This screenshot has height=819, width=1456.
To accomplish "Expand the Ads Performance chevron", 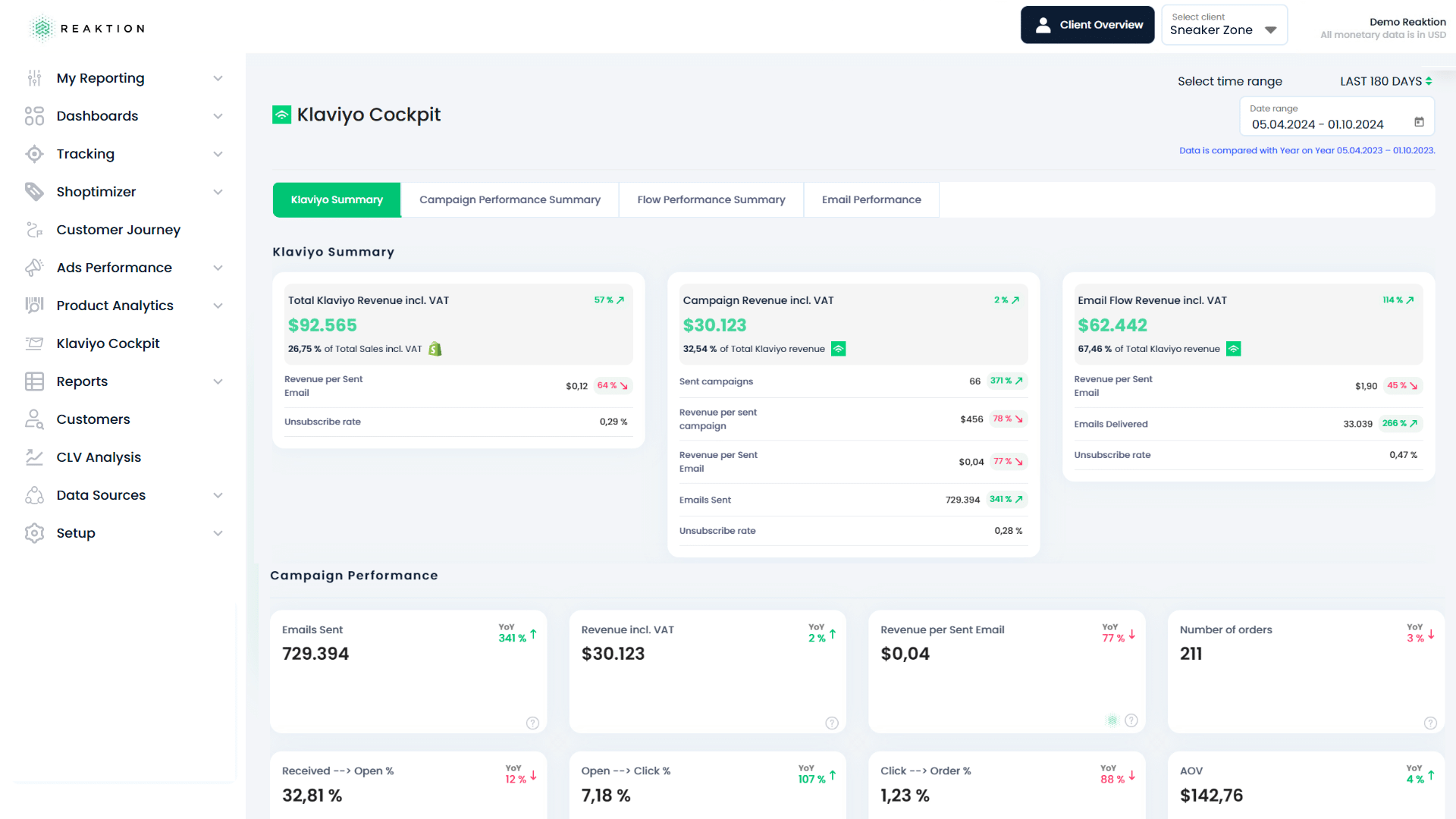I will [218, 268].
